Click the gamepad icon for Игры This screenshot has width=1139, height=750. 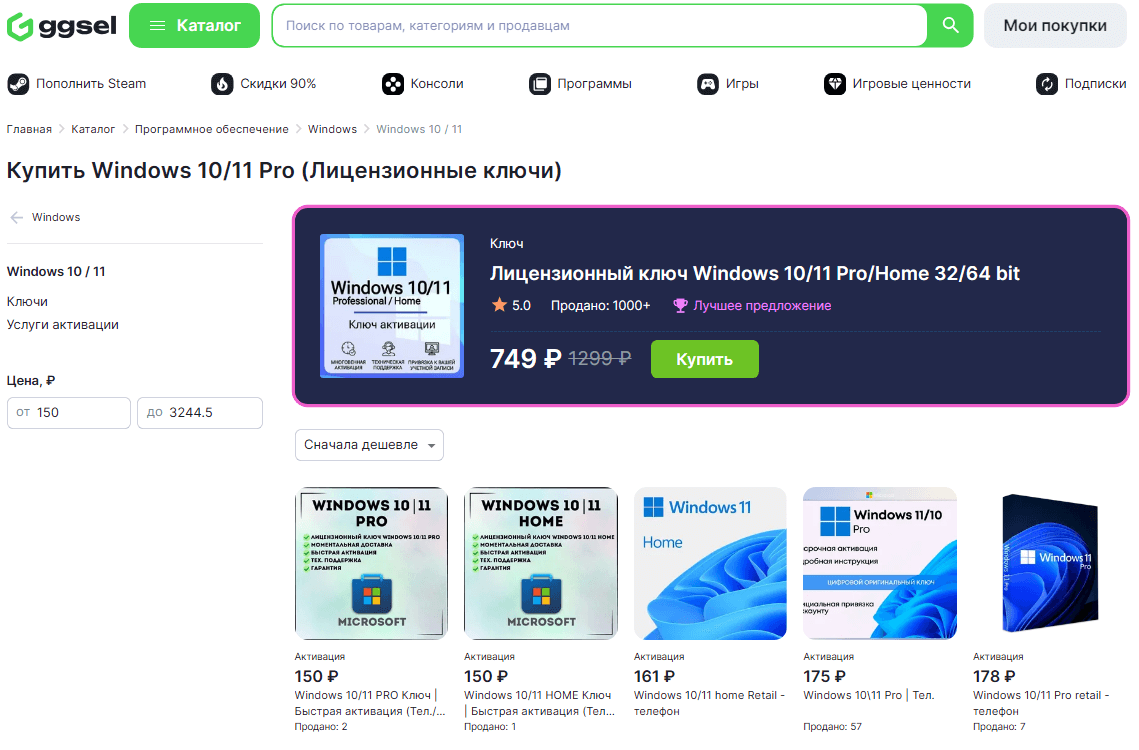(x=708, y=84)
